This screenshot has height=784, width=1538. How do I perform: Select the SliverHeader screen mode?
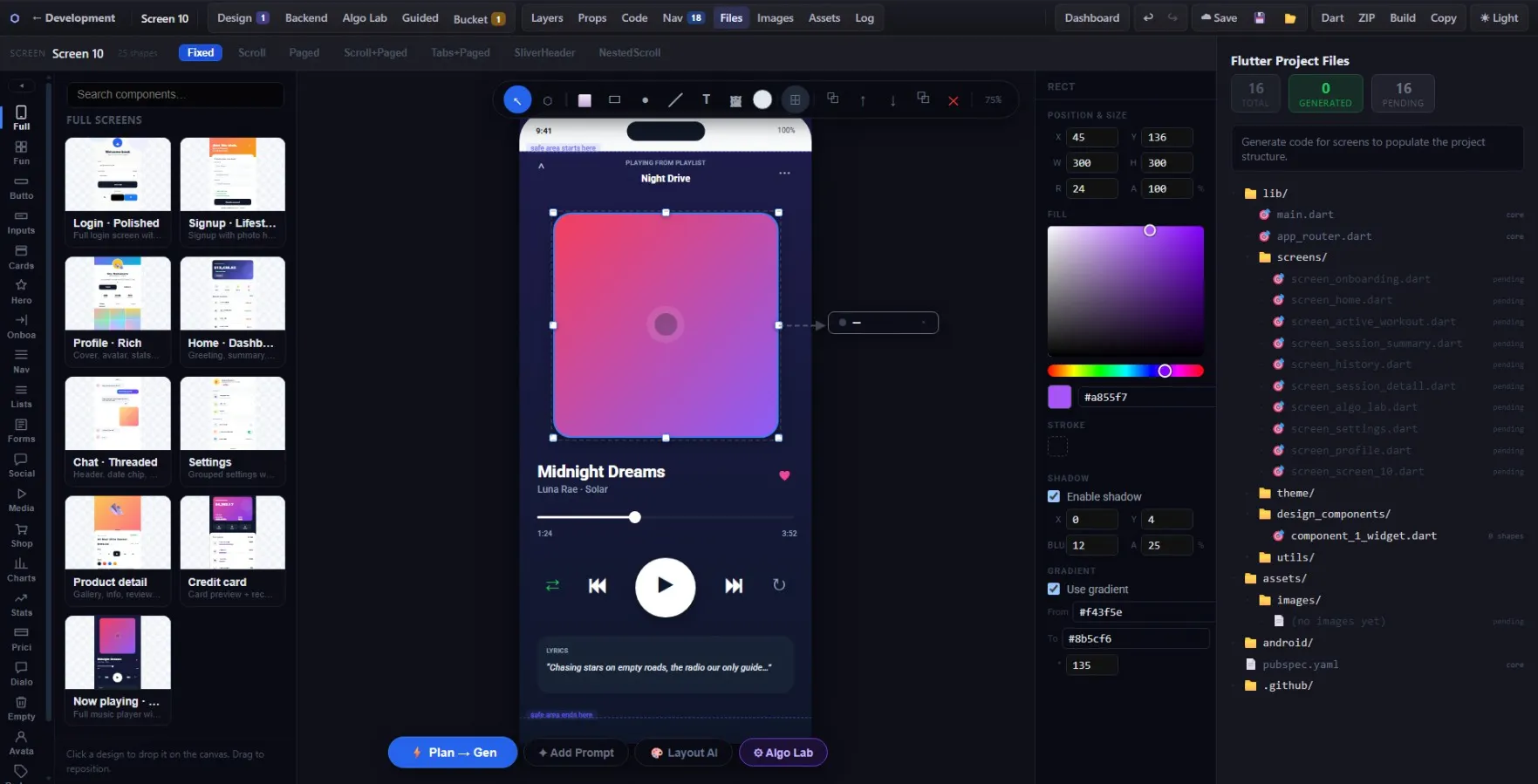(544, 52)
